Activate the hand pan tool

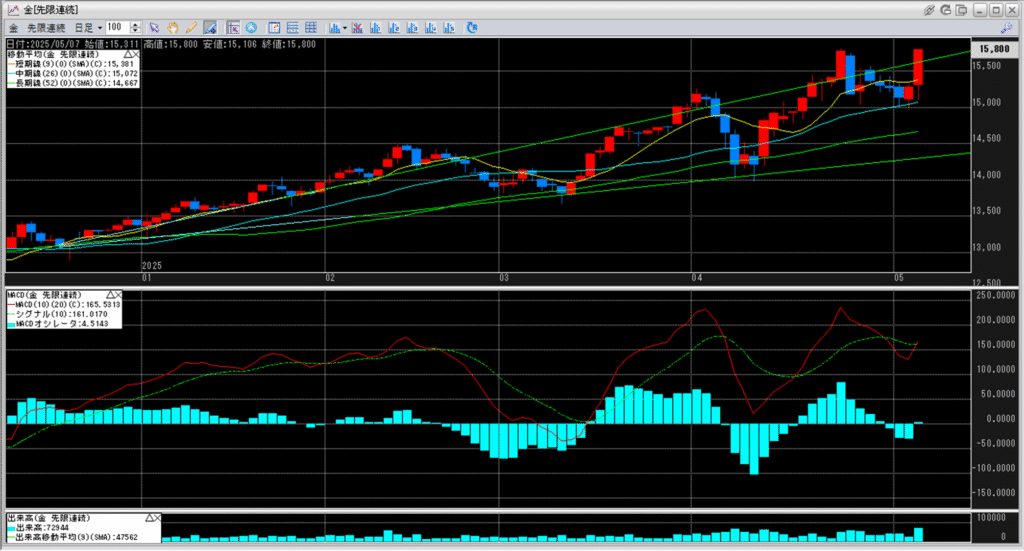click(x=173, y=27)
